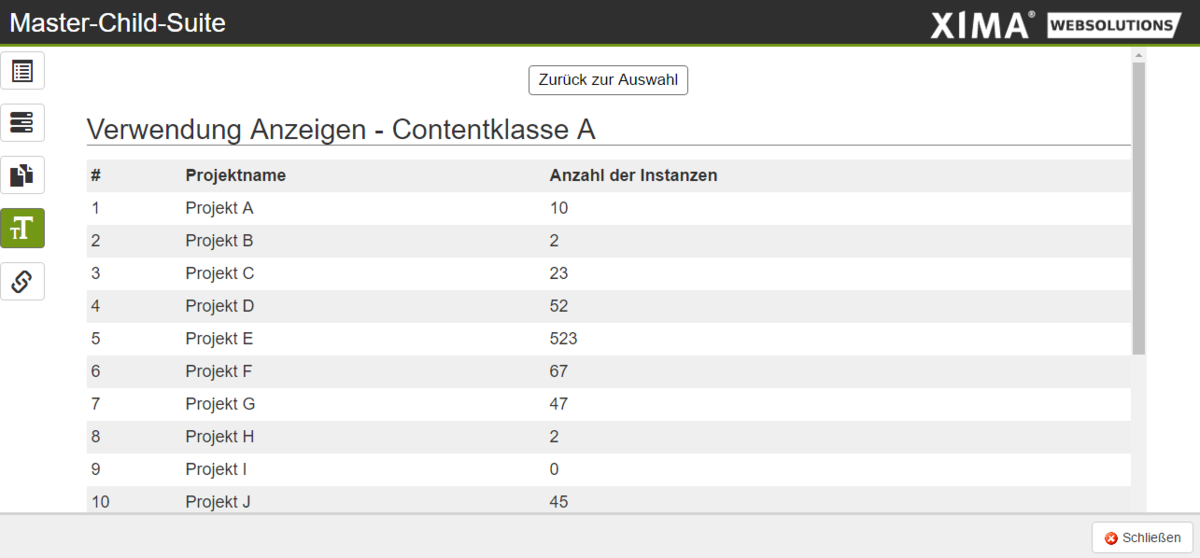Screen dimensions: 1200x558
Task: Open the list view sidebar icon
Action: click(x=22, y=71)
